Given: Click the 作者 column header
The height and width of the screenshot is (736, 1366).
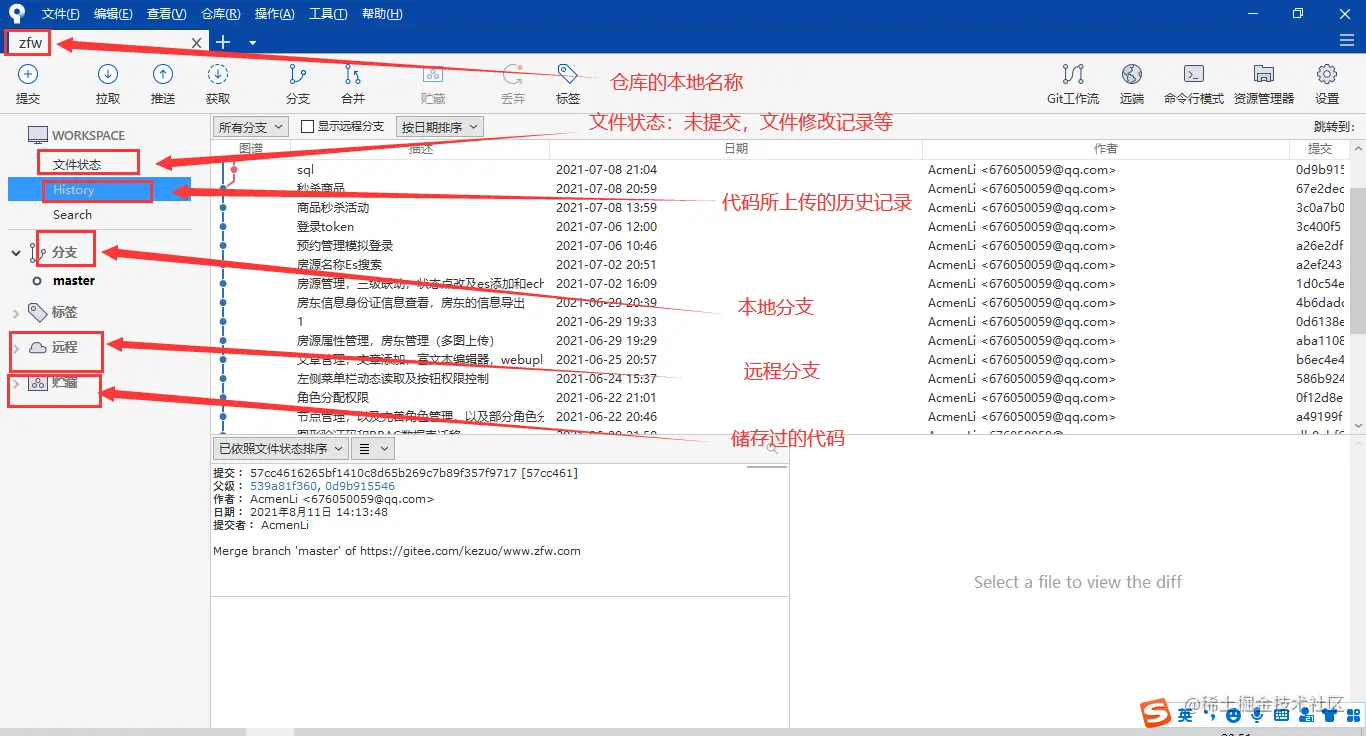Looking at the screenshot, I should [1106, 148].
